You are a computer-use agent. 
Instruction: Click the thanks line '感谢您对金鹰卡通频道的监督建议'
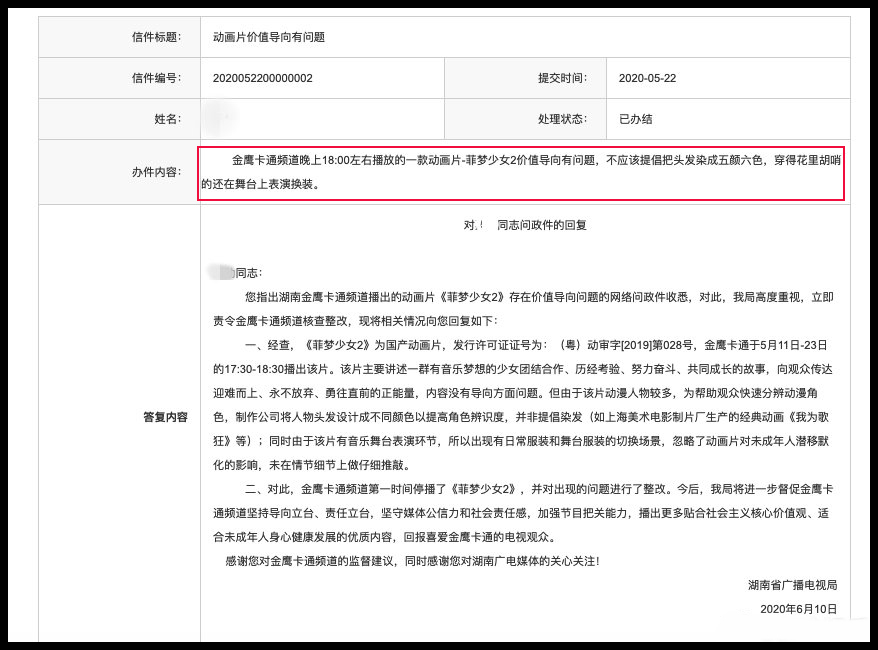[x=413, y=561]
